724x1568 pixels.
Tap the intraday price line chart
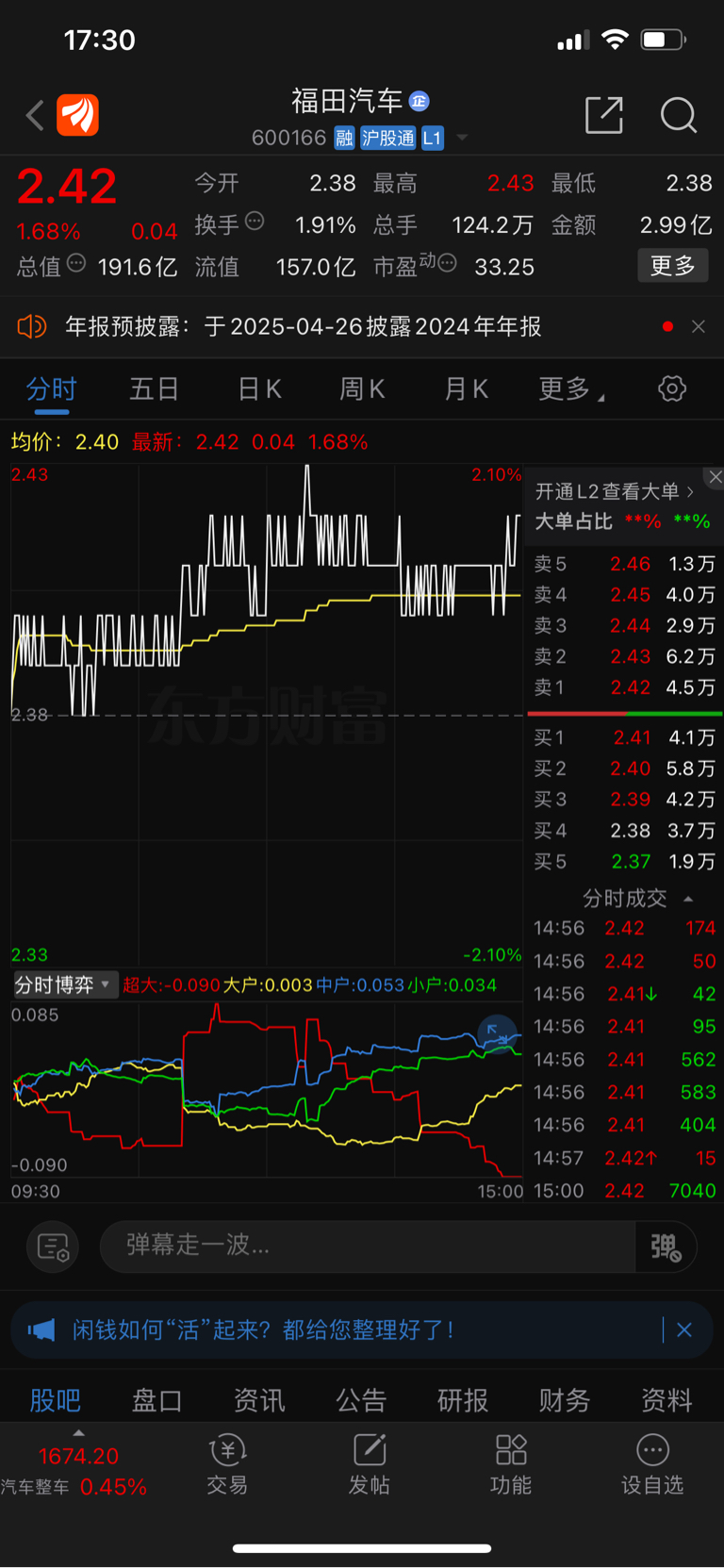[x=266, y=715]
